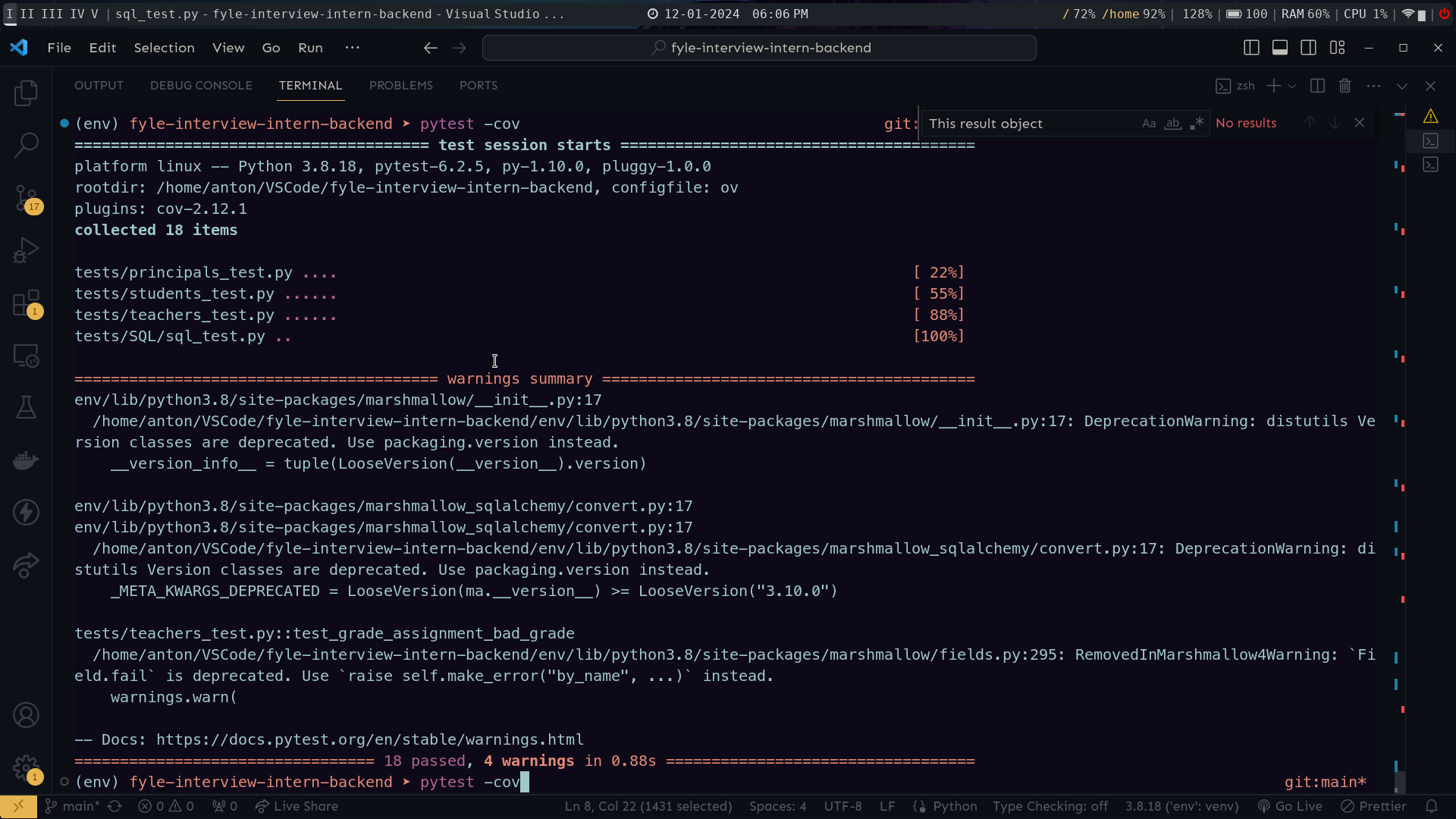Open the Manage gear menu
Screen dimensions: 1456x819
(26, 768)
